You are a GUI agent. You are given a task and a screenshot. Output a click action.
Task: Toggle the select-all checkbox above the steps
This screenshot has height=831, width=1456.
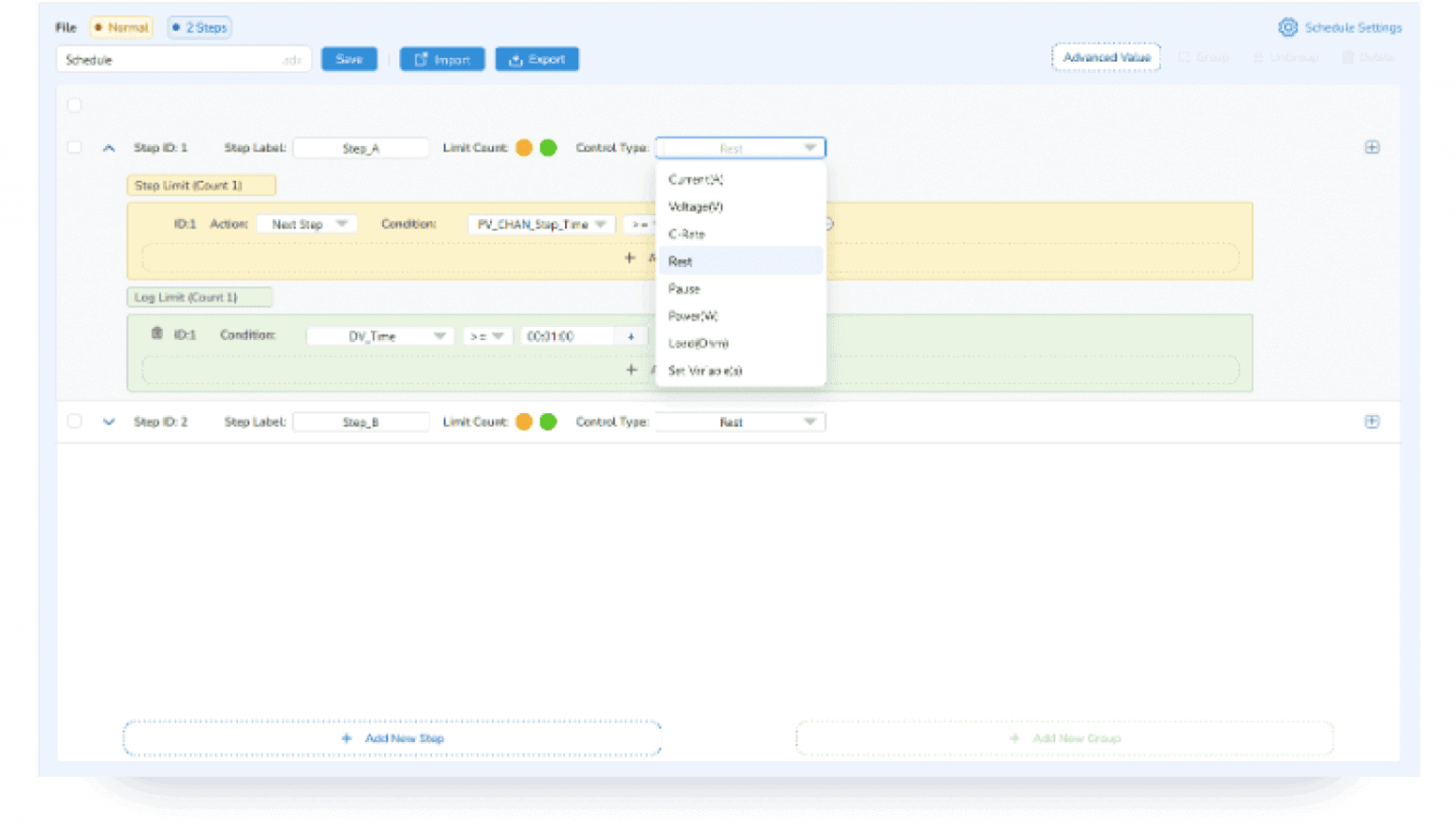(75, 105)
